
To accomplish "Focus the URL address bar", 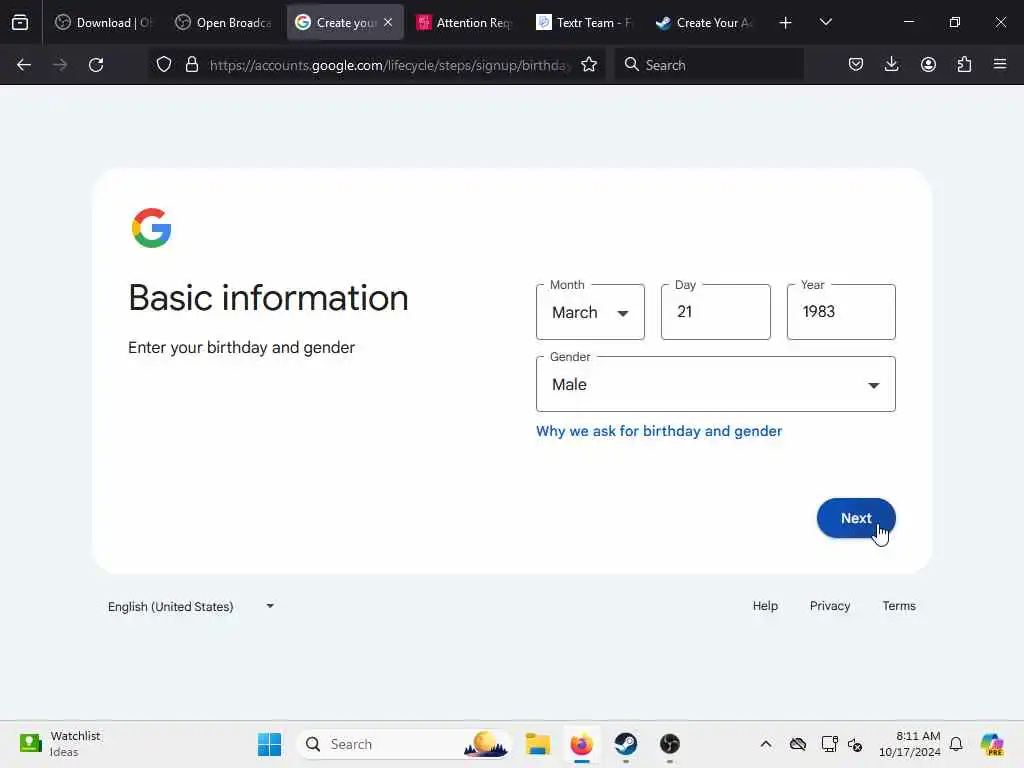I will point(389,65).
